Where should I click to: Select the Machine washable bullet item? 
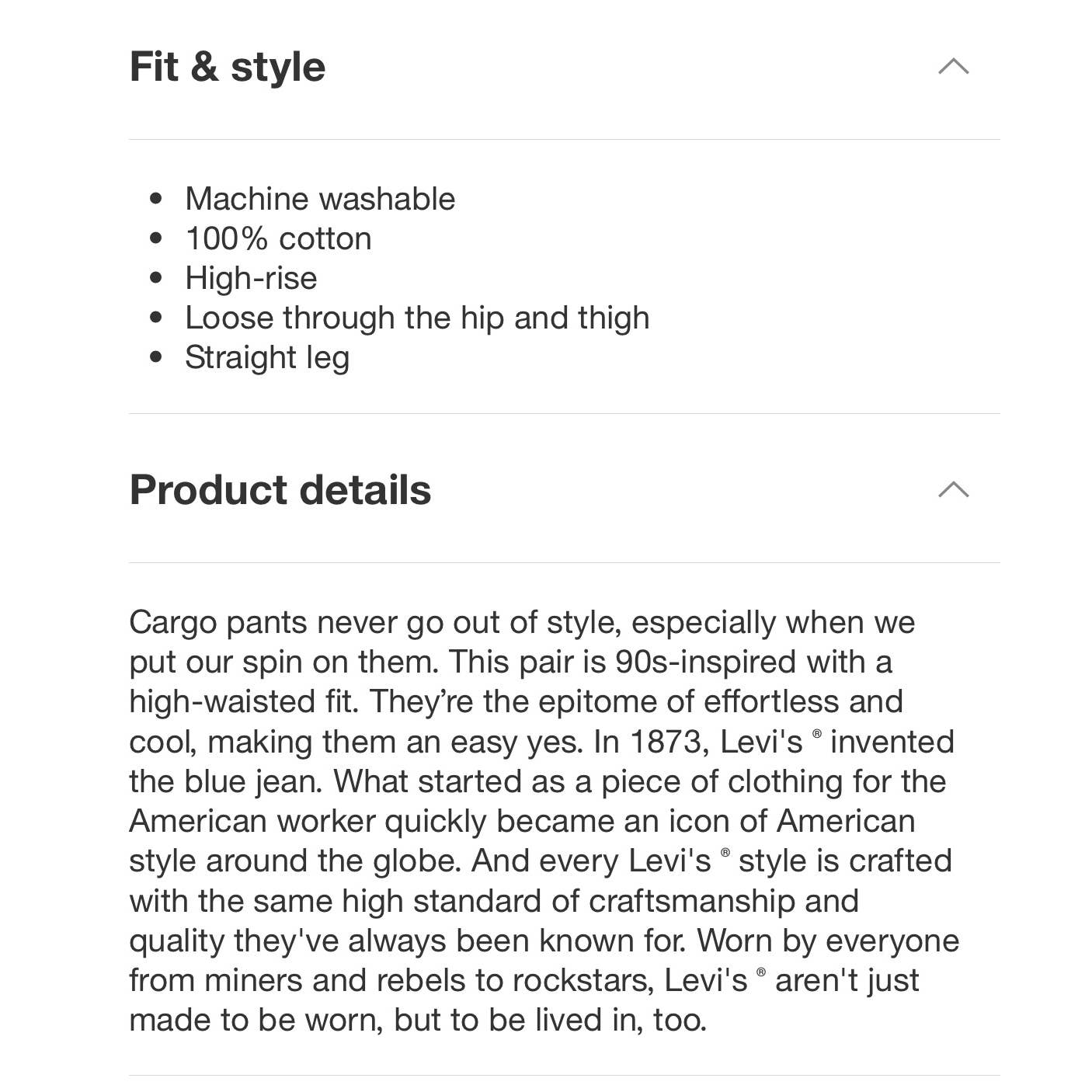[320, 199]
